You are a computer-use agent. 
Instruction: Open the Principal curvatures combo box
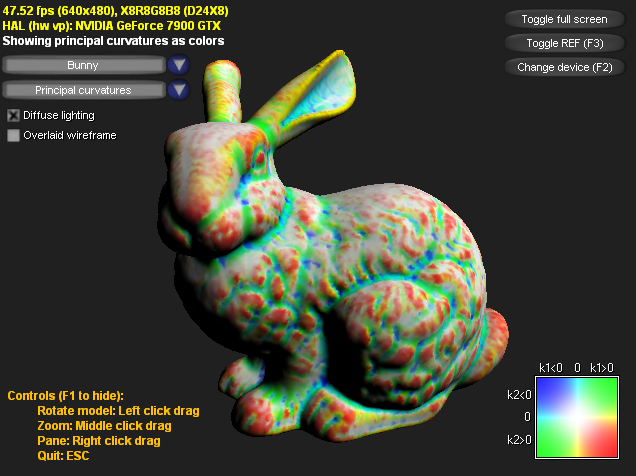[x=84, y=90]
